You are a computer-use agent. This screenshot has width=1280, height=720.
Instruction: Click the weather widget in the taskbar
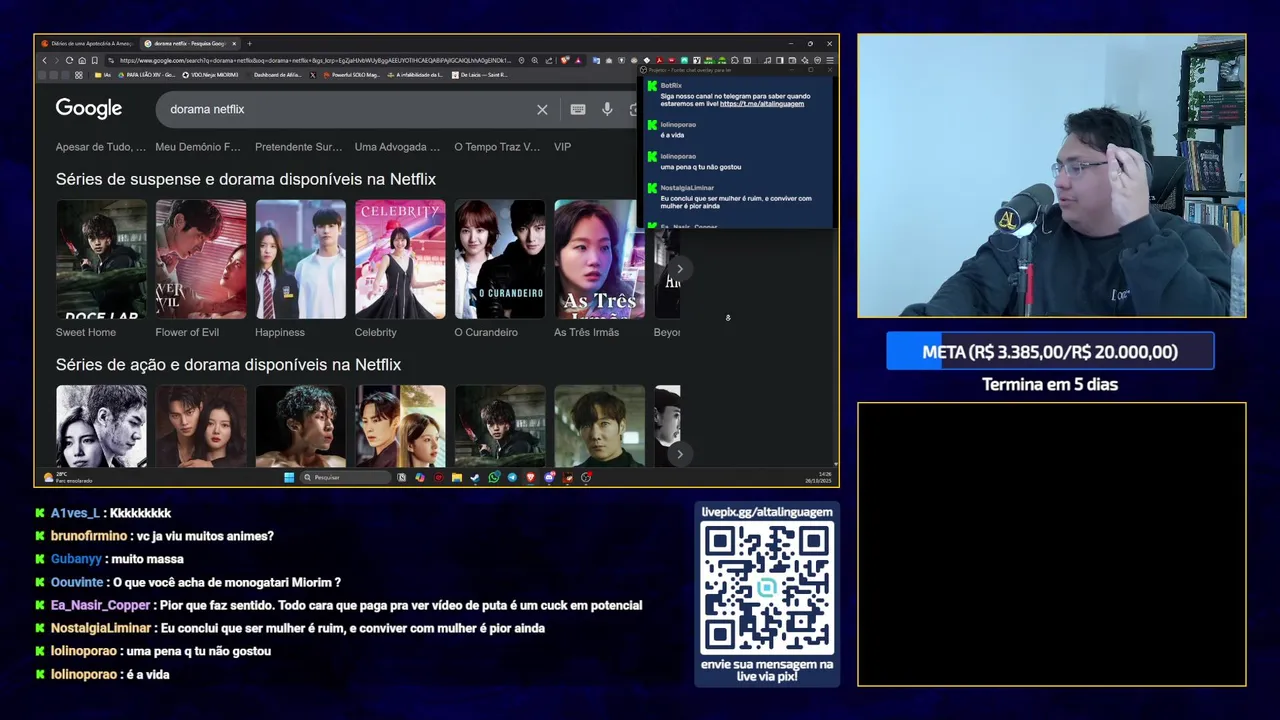[x=67, y=478]
